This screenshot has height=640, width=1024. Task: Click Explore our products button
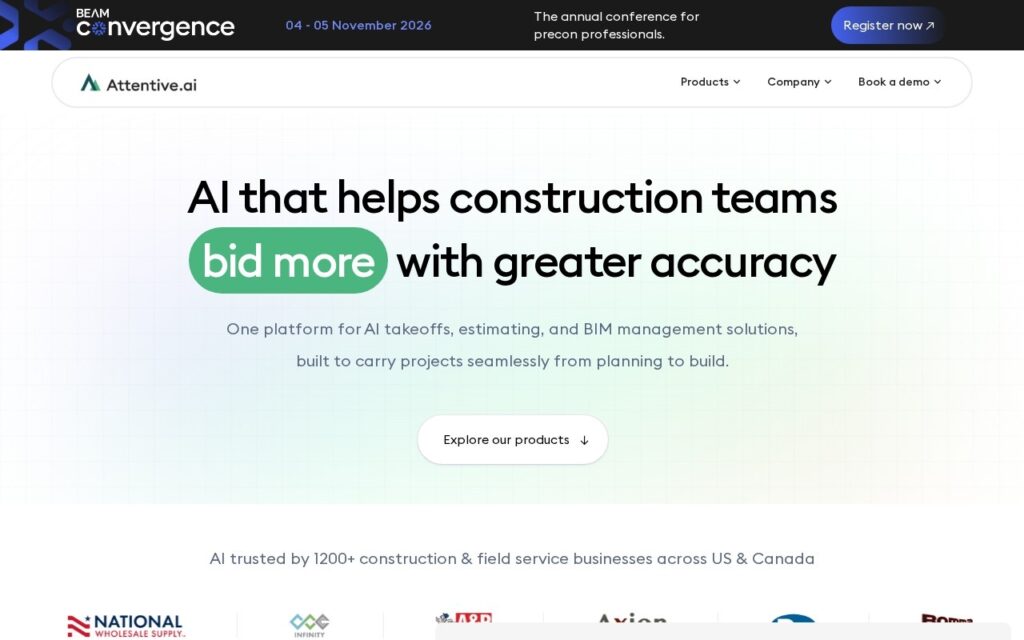coord(513,440)
